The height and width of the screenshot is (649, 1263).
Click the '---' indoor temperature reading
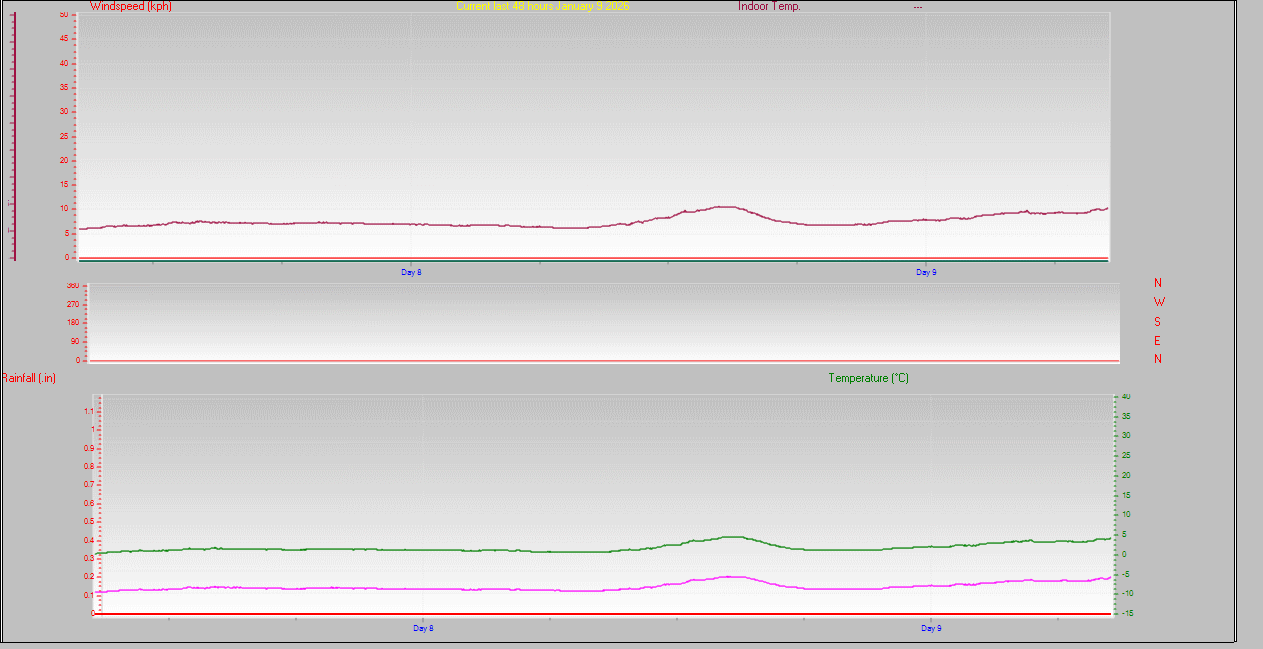[917, 7]
